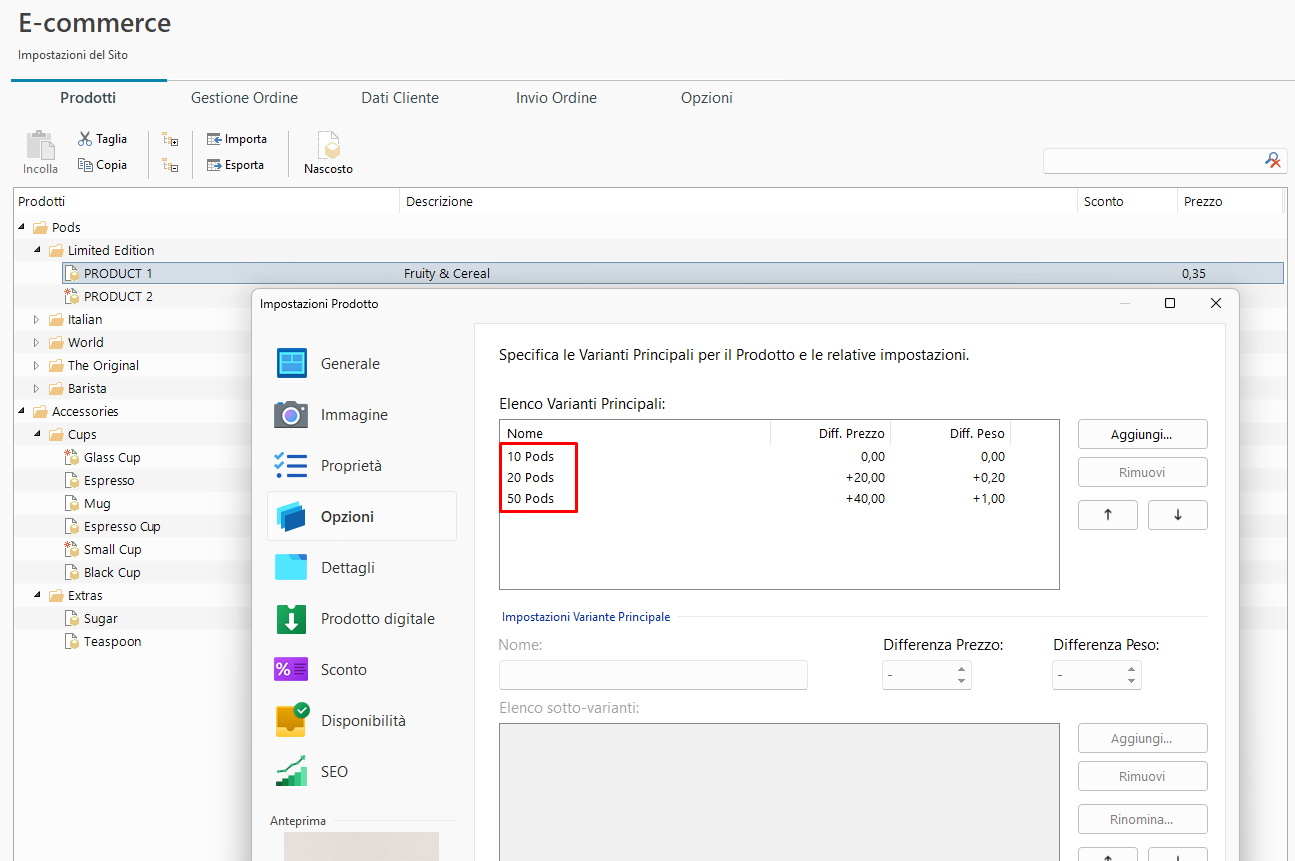Open the Prodotto digitale section

click(362, 619)
